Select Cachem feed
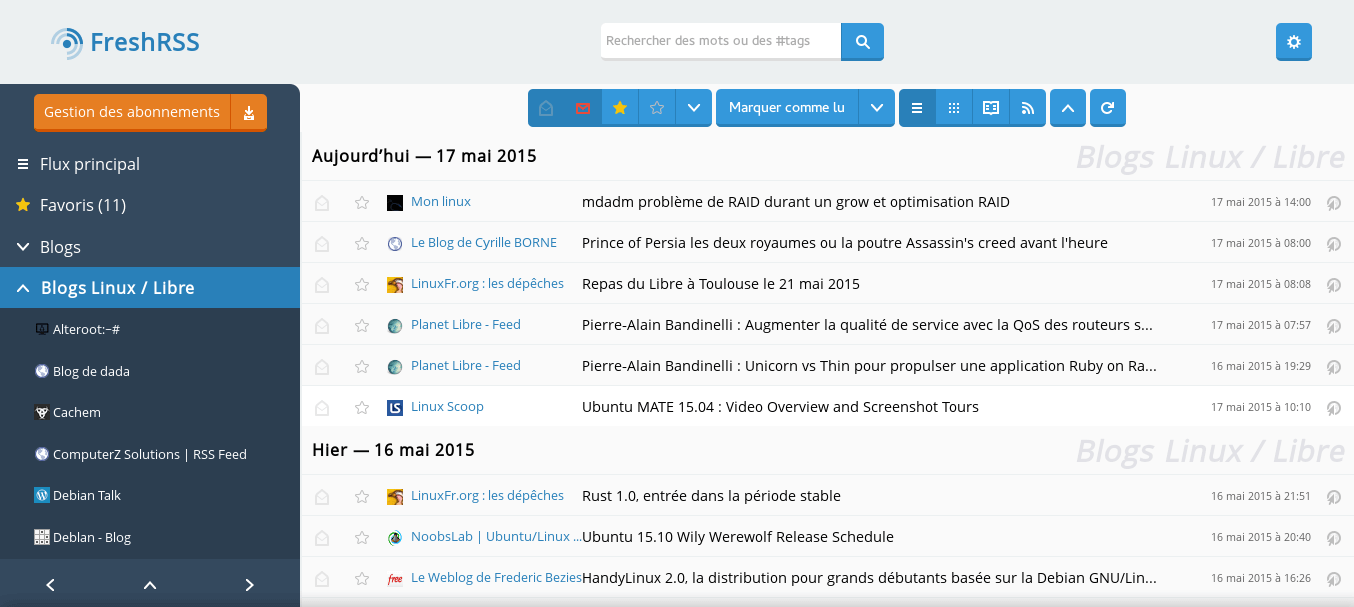1354x607 pixels. point(77,412)
